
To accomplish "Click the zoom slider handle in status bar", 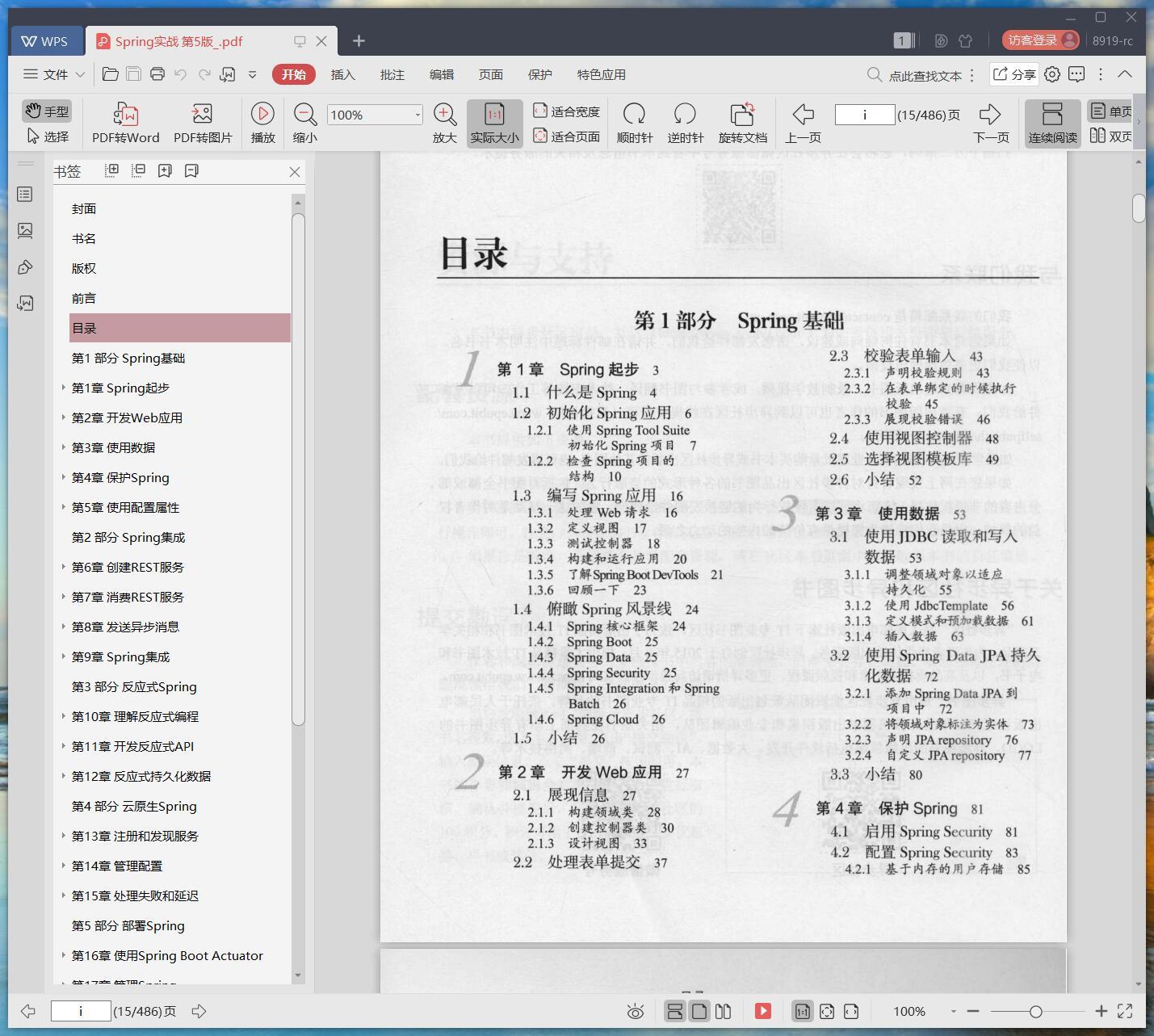I will pyautogui.click(x=1035, y=1011).
